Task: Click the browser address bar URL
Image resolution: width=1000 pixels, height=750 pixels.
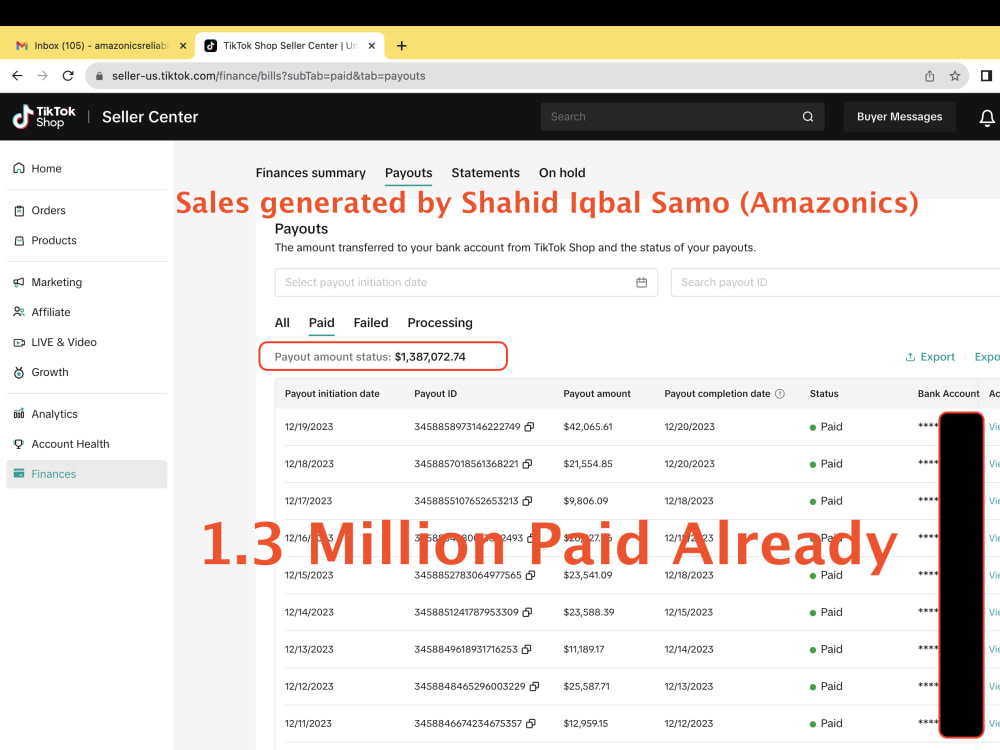Action: pyautogui.click(x=268, y=76)
